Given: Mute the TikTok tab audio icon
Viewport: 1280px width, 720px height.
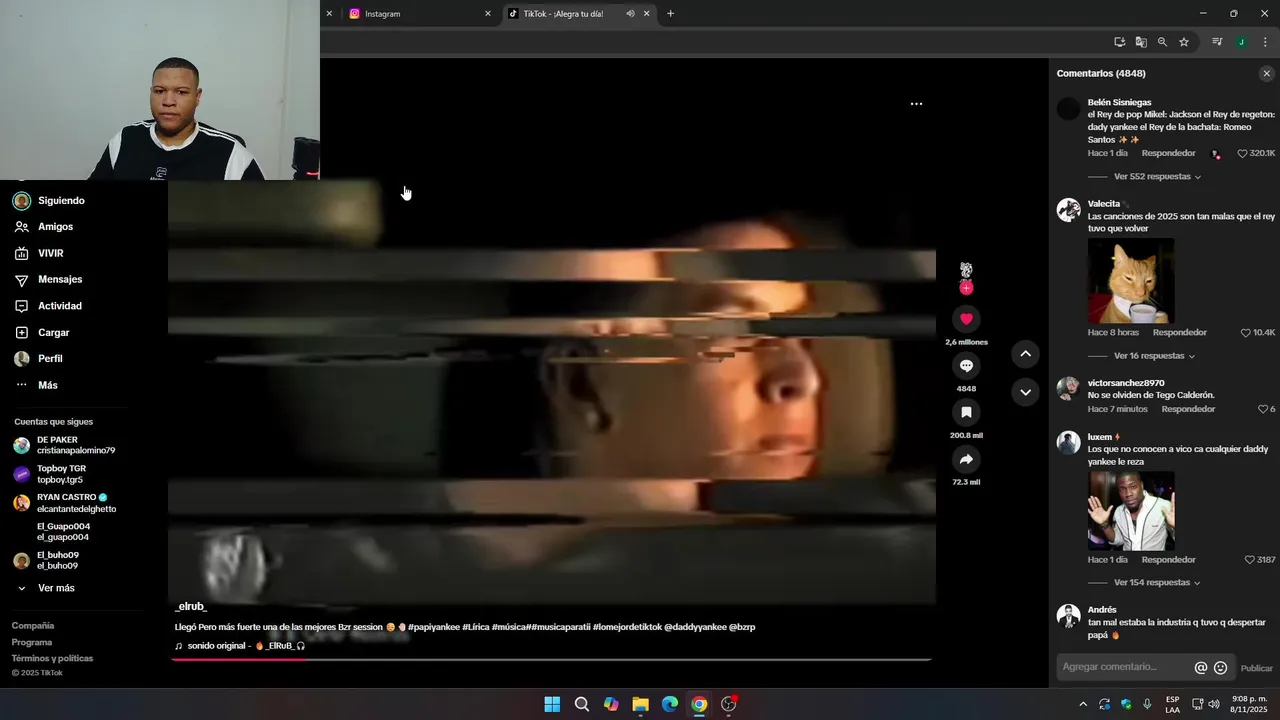Looking at the screenshot, I should pyautogui.click(x=630, y=14).
